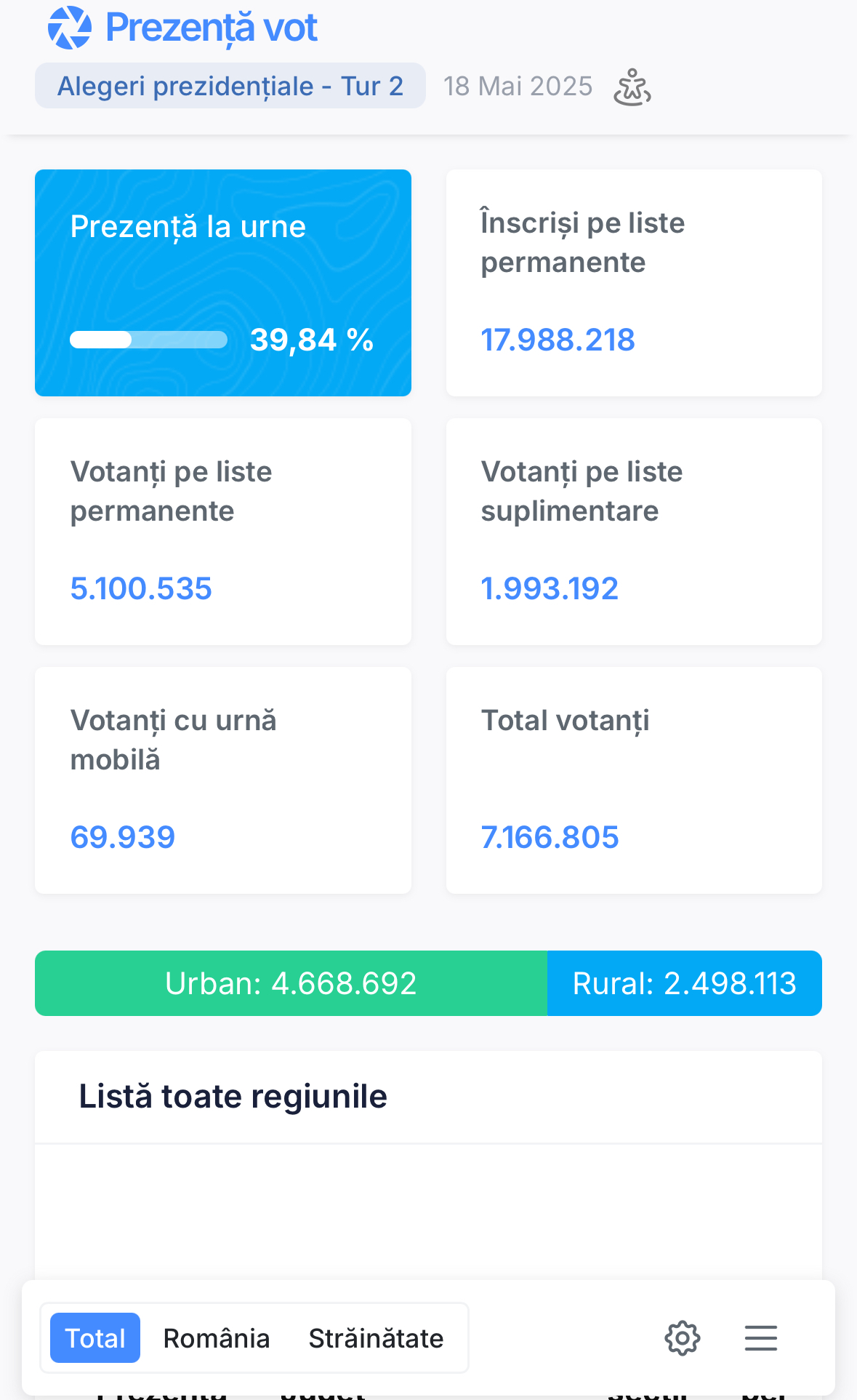Click the green Urban voters bar segment
This screenshot has width=857, height=1400.
coord(291,983)
